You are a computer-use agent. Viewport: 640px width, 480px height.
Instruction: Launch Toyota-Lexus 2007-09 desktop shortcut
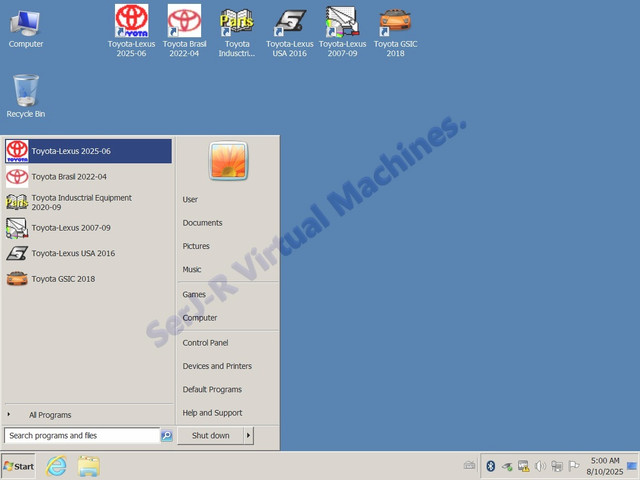pyautogui.click(x=342, y=31)
